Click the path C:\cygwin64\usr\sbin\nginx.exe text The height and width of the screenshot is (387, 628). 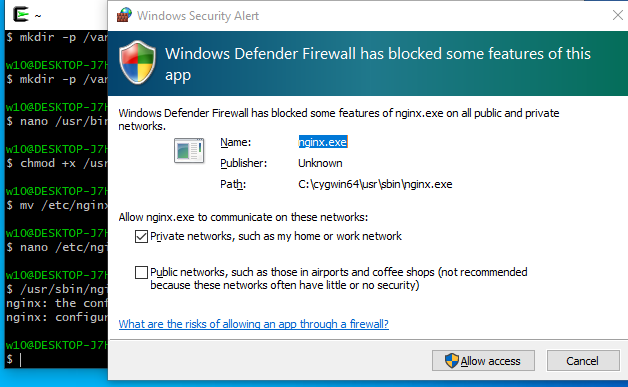pos(375,184)
